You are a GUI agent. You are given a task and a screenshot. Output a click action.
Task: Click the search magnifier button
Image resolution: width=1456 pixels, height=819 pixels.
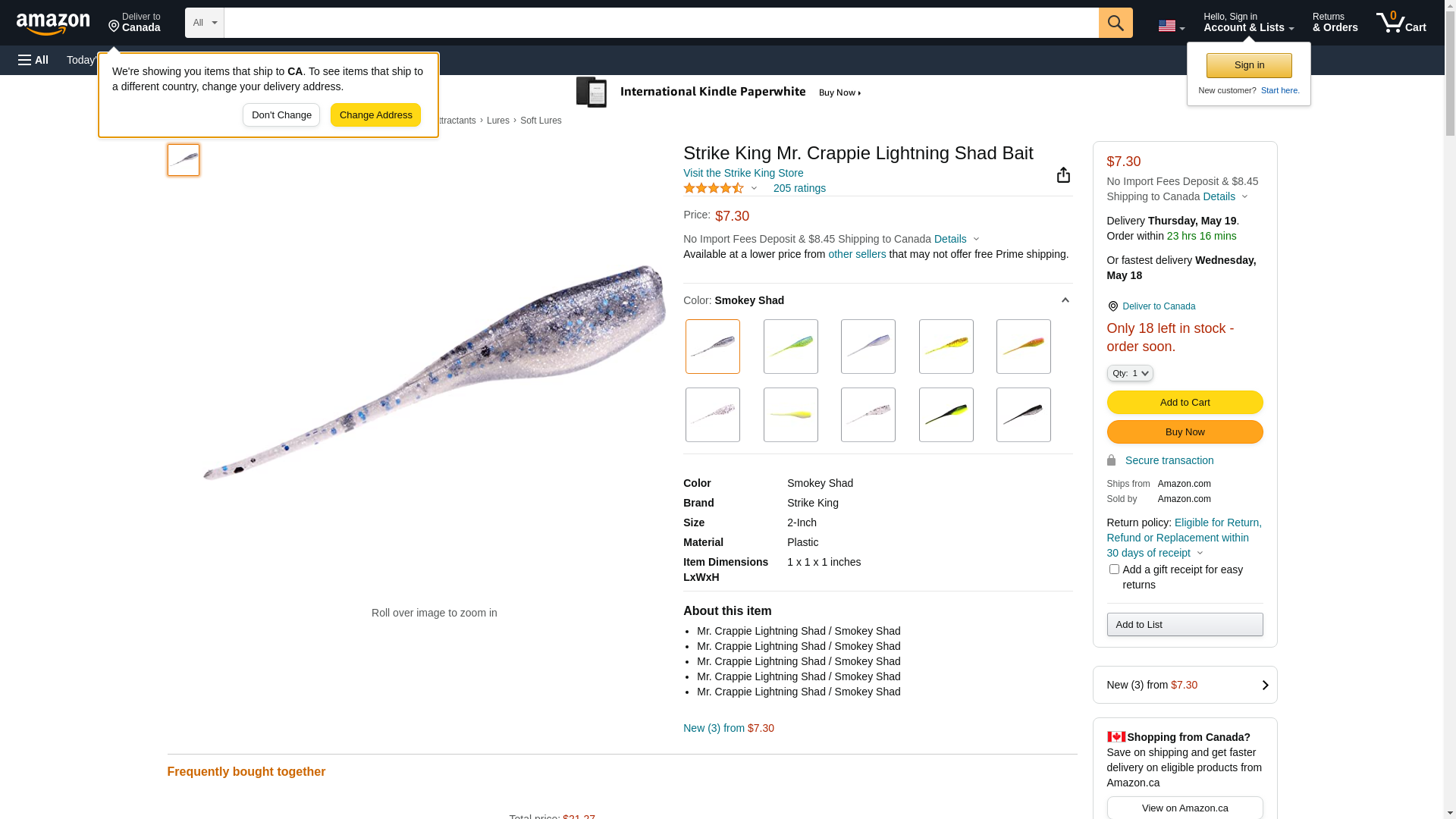pos(1115,23)
